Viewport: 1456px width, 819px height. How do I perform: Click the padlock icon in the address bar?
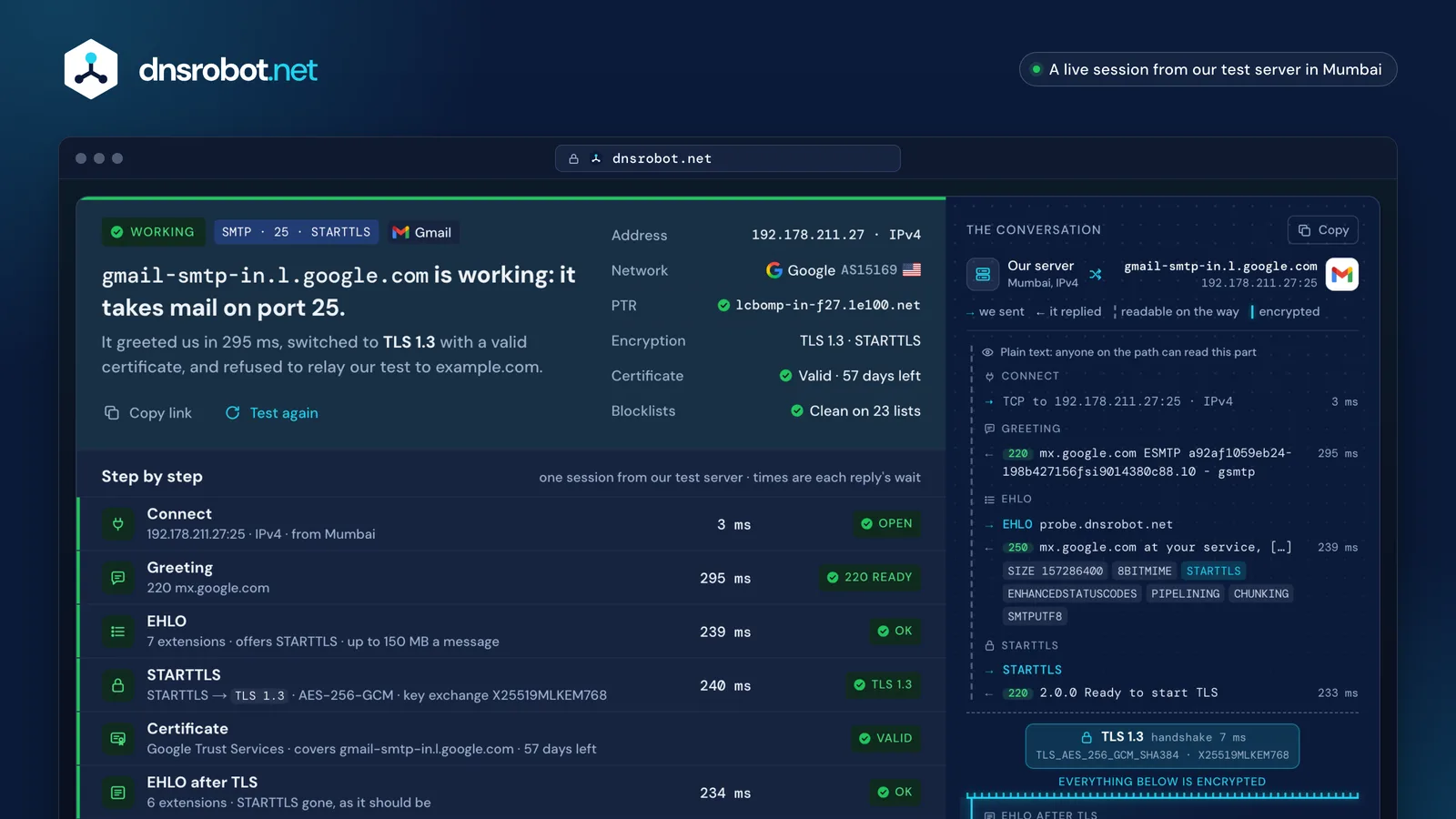pos(573,158)
